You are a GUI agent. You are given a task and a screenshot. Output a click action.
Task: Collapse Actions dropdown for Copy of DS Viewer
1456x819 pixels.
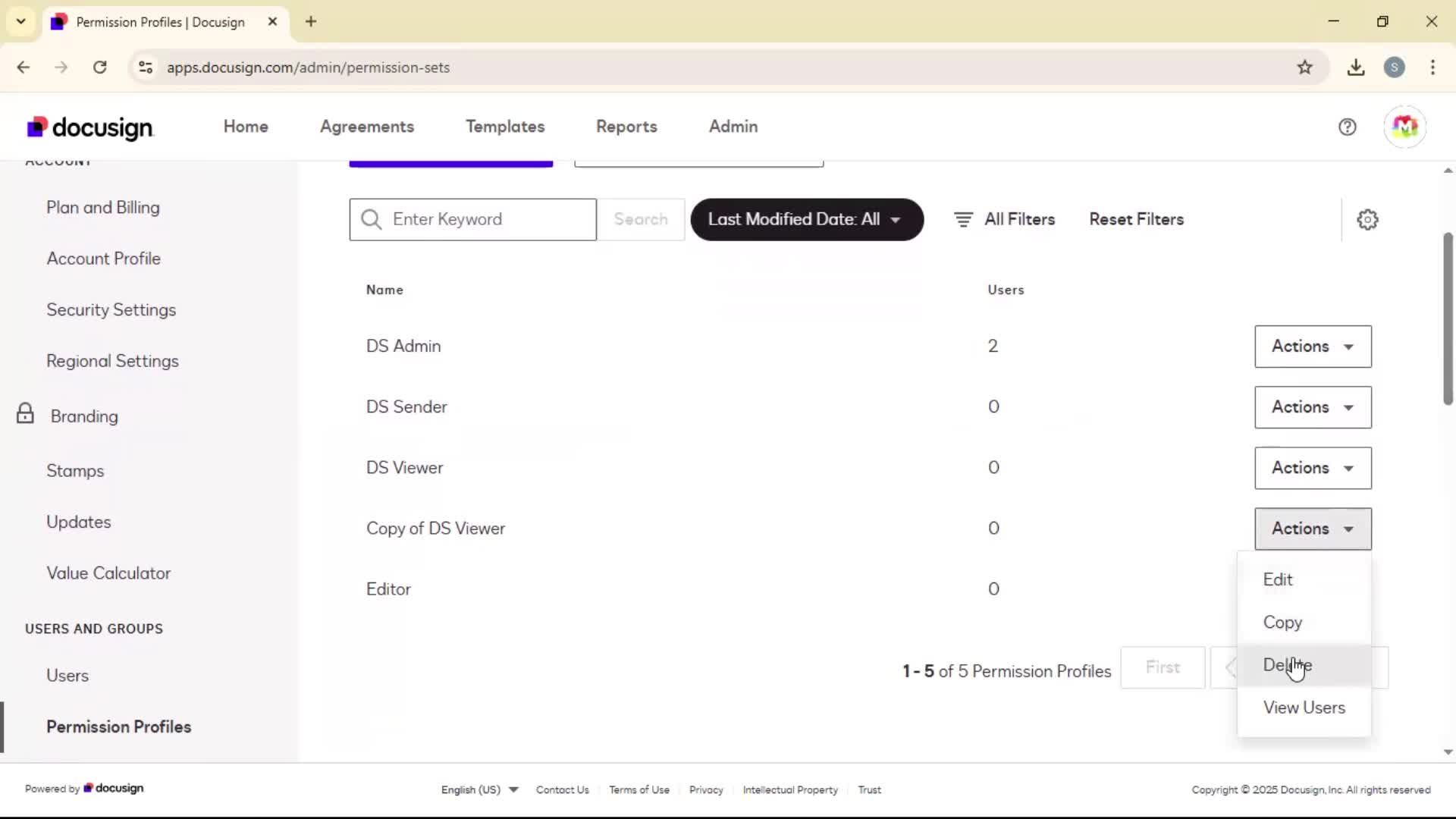click(x=1313, y=529)
